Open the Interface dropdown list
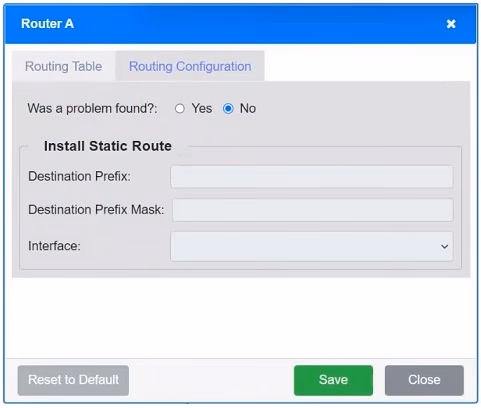 pyautogui.click(x=312, y=246)
